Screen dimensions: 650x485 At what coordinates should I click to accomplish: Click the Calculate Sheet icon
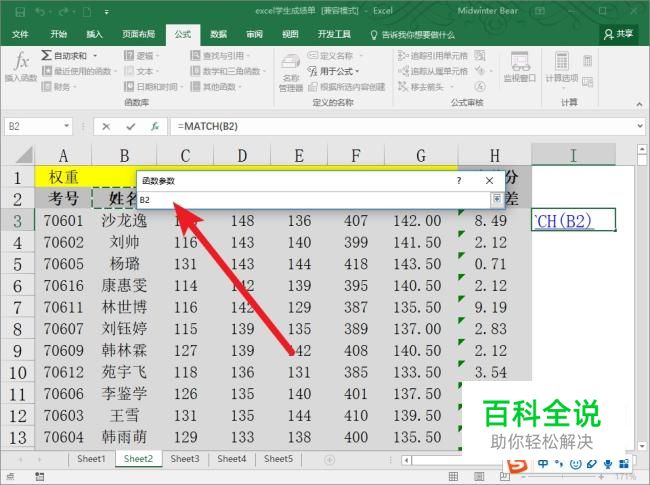tap(587, 82)
